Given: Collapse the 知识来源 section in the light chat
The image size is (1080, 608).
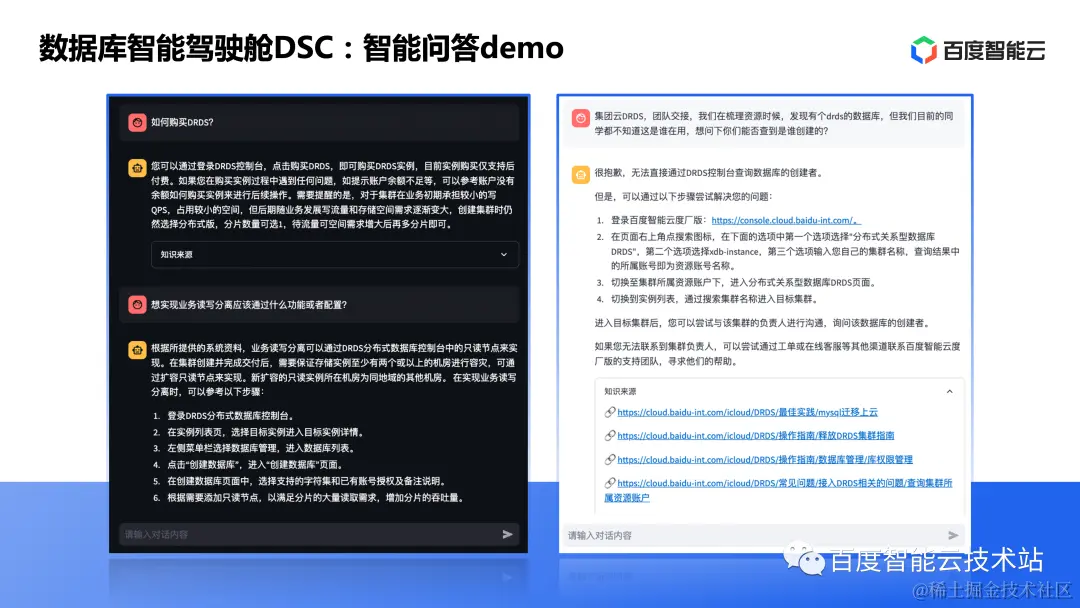Looking at the screenshot, I should click(x=949, y=390).
